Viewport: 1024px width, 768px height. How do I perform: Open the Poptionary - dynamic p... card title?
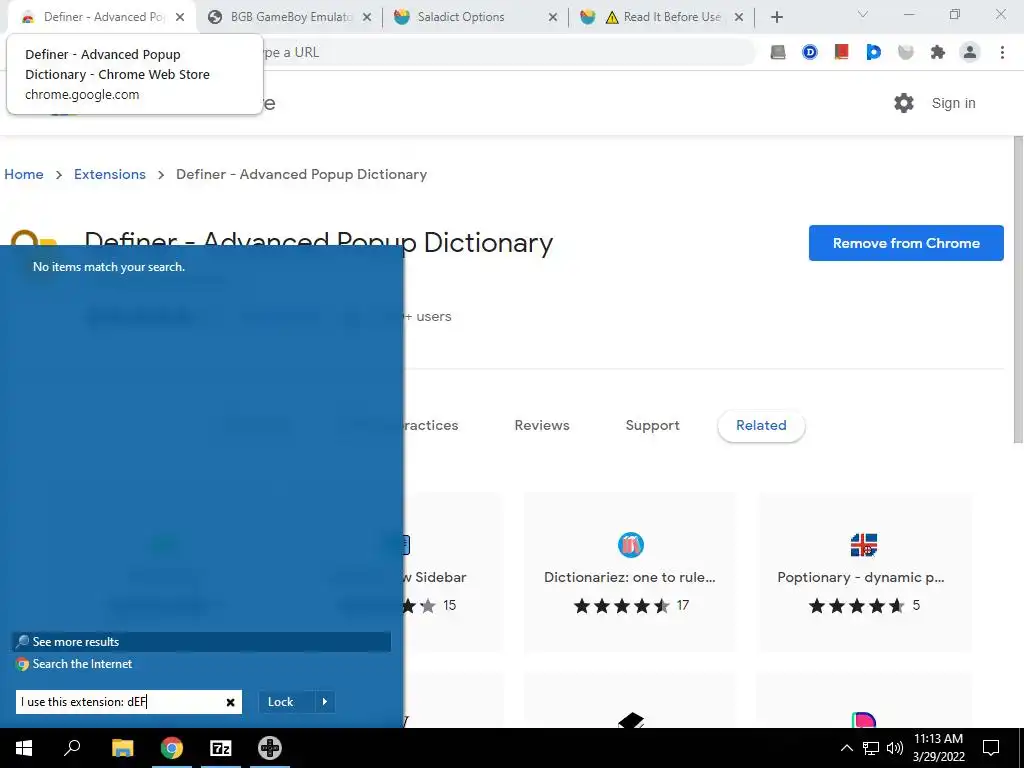pos(861,577)
